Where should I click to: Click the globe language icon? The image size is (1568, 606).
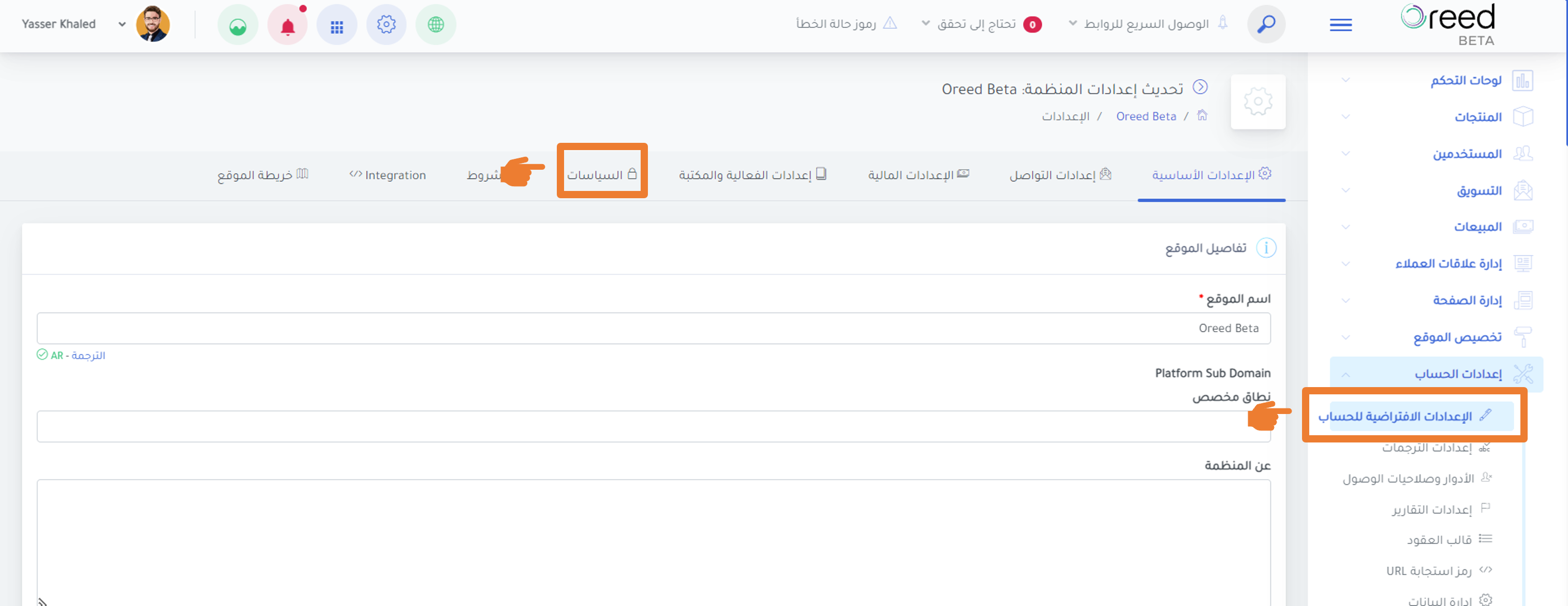(435, 25)
